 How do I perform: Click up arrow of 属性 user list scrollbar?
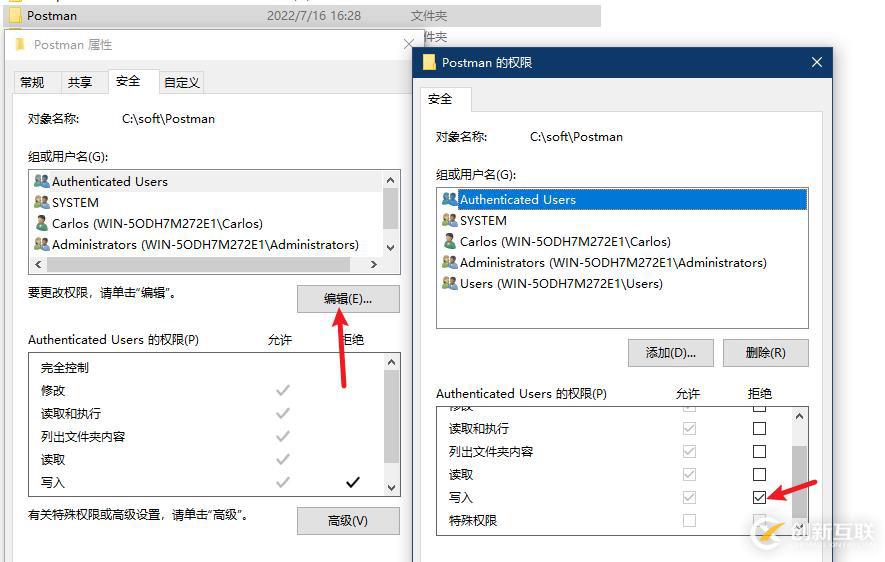click(391, 180)
